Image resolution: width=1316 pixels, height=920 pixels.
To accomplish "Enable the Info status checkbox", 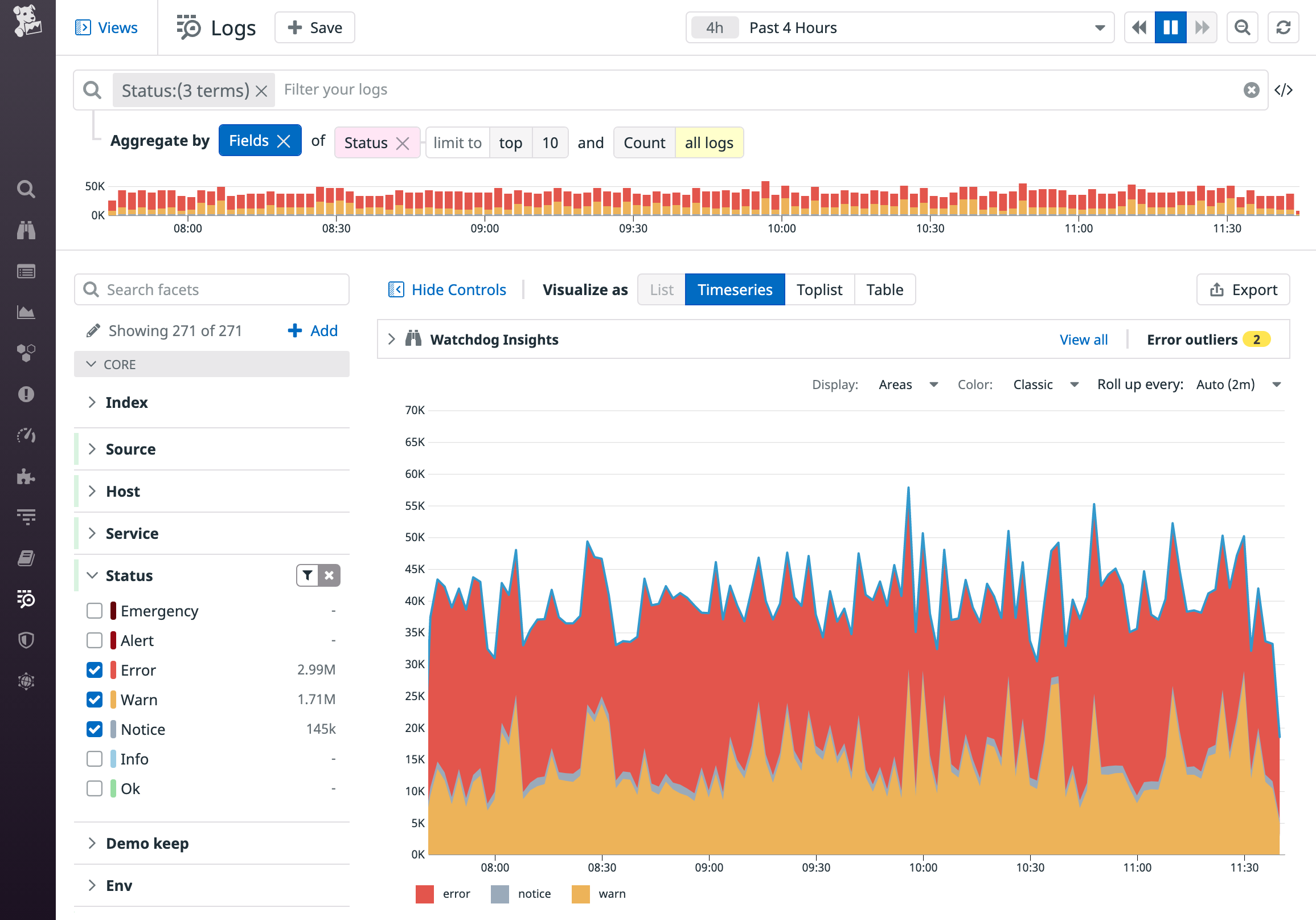I will click(94, 758).
